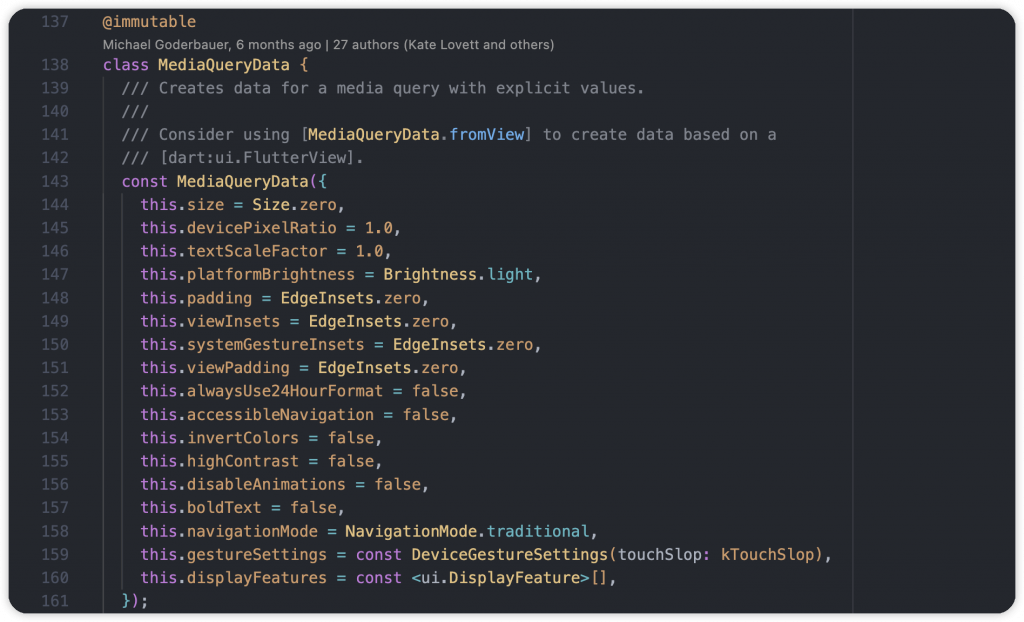Click the Brightness.light default value
The height and width of the screenshot is (622, 1024).
461,274
